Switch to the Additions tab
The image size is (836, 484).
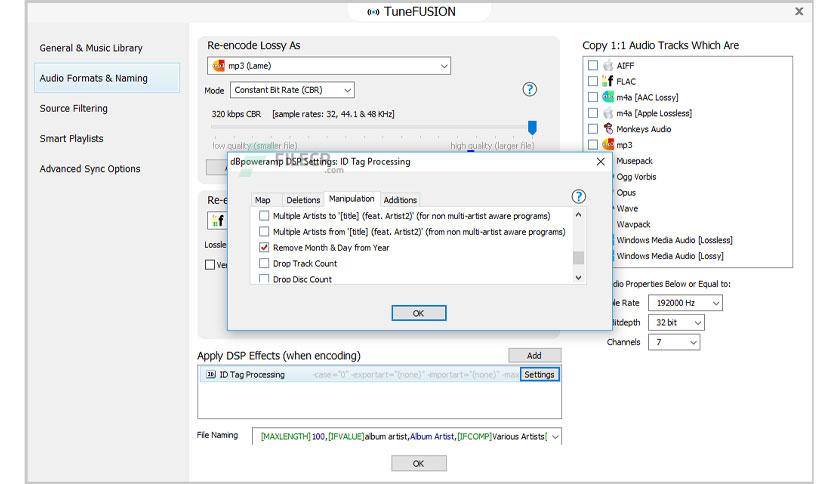[x=400, y=200]
